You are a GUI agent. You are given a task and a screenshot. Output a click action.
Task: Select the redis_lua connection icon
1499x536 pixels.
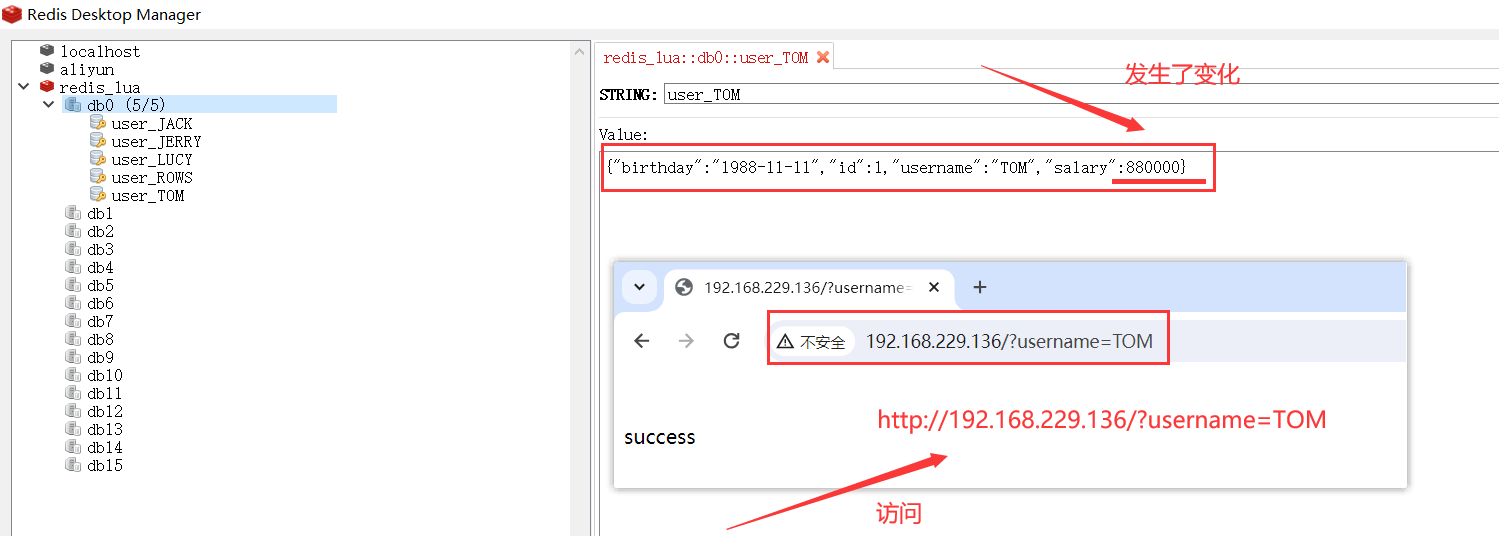(47, 87)
